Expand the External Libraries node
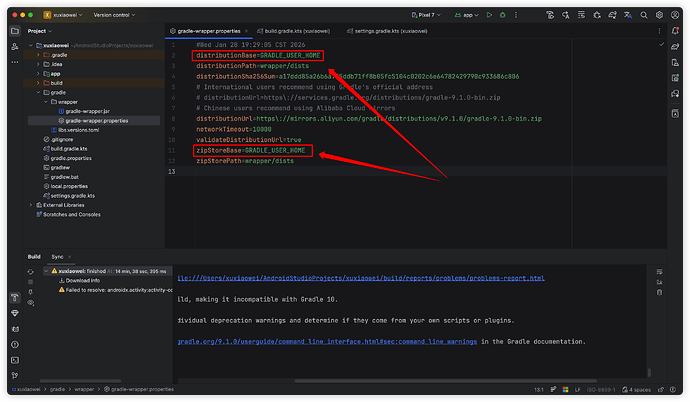 (30, 205)
